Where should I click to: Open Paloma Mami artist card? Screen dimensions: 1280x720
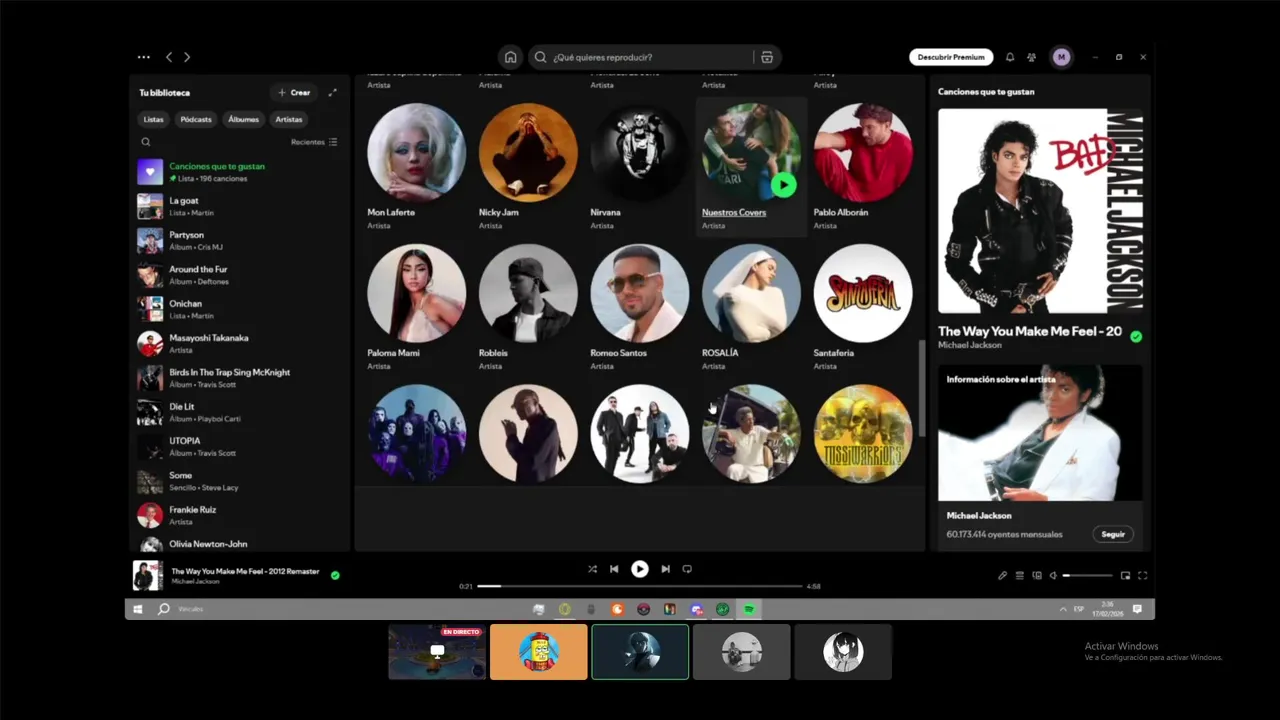(x=416, y=308)
